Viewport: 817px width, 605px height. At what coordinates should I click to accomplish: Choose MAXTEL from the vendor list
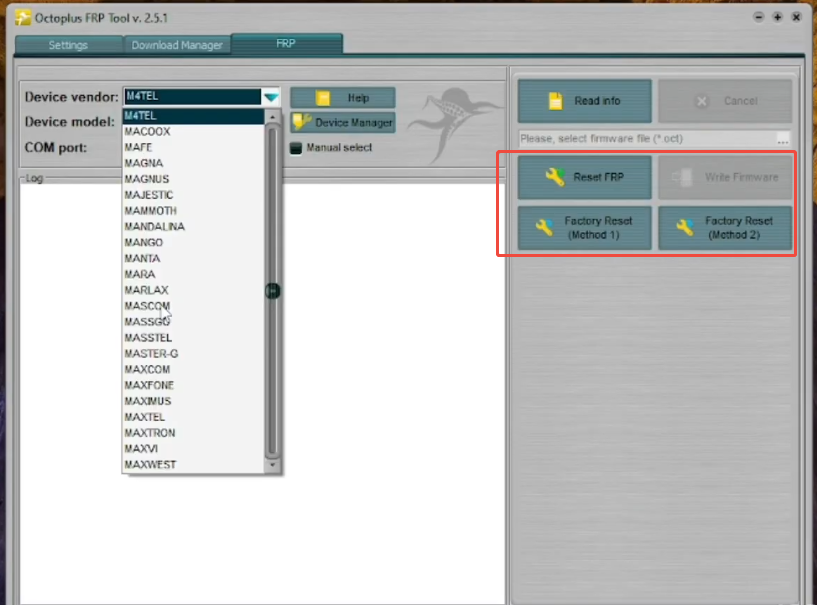193,417
